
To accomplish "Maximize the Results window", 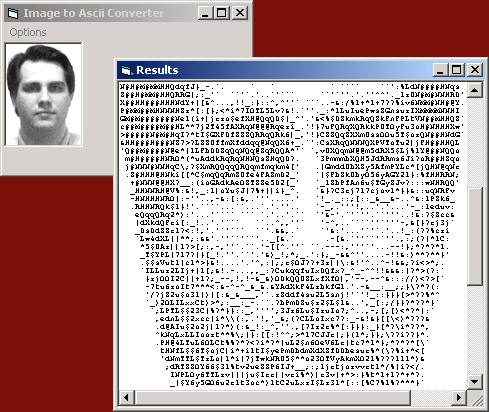I will pyautogui.click(x=456, y=70).
